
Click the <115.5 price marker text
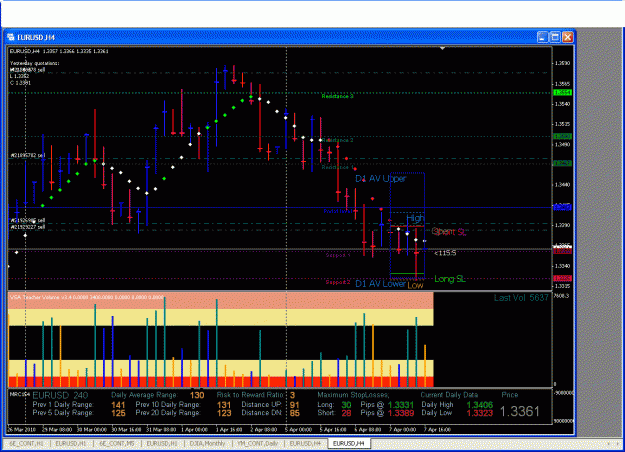click(445, 253)
